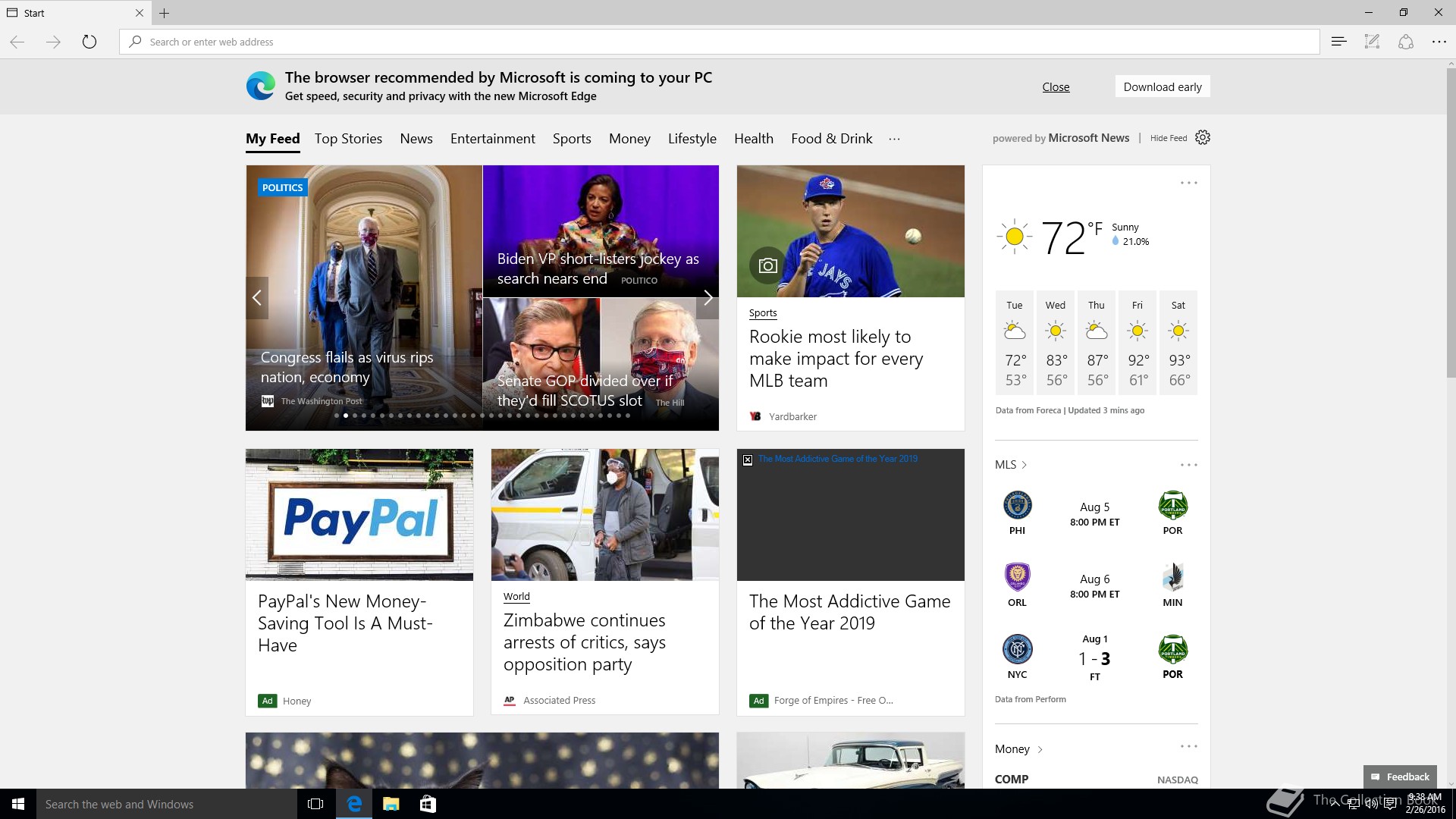This screenshot has height=819, width=1456.
Task: Close the Start tab
Action: pyautogui.click(x=140, y=13)
